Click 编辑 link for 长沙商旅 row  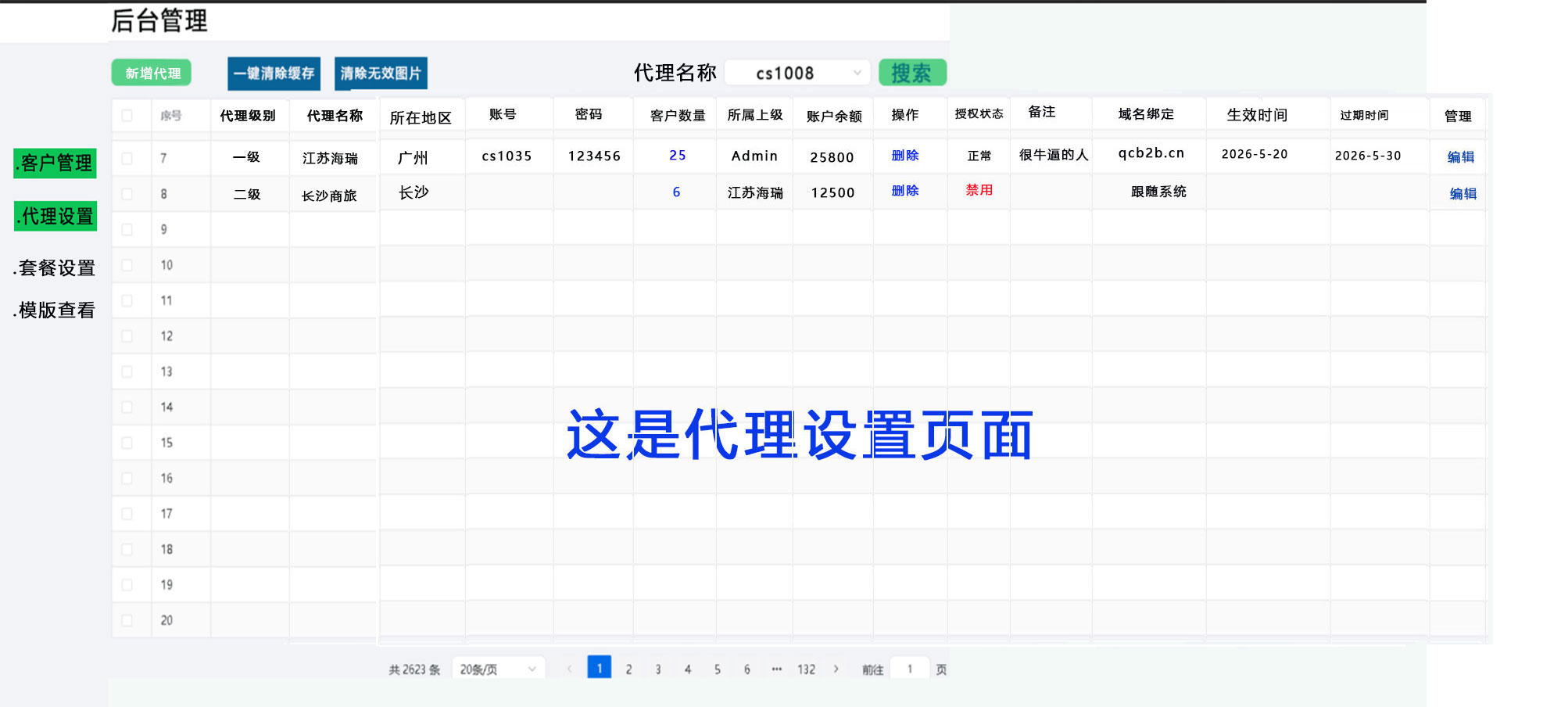click(x=1462, y=194)
